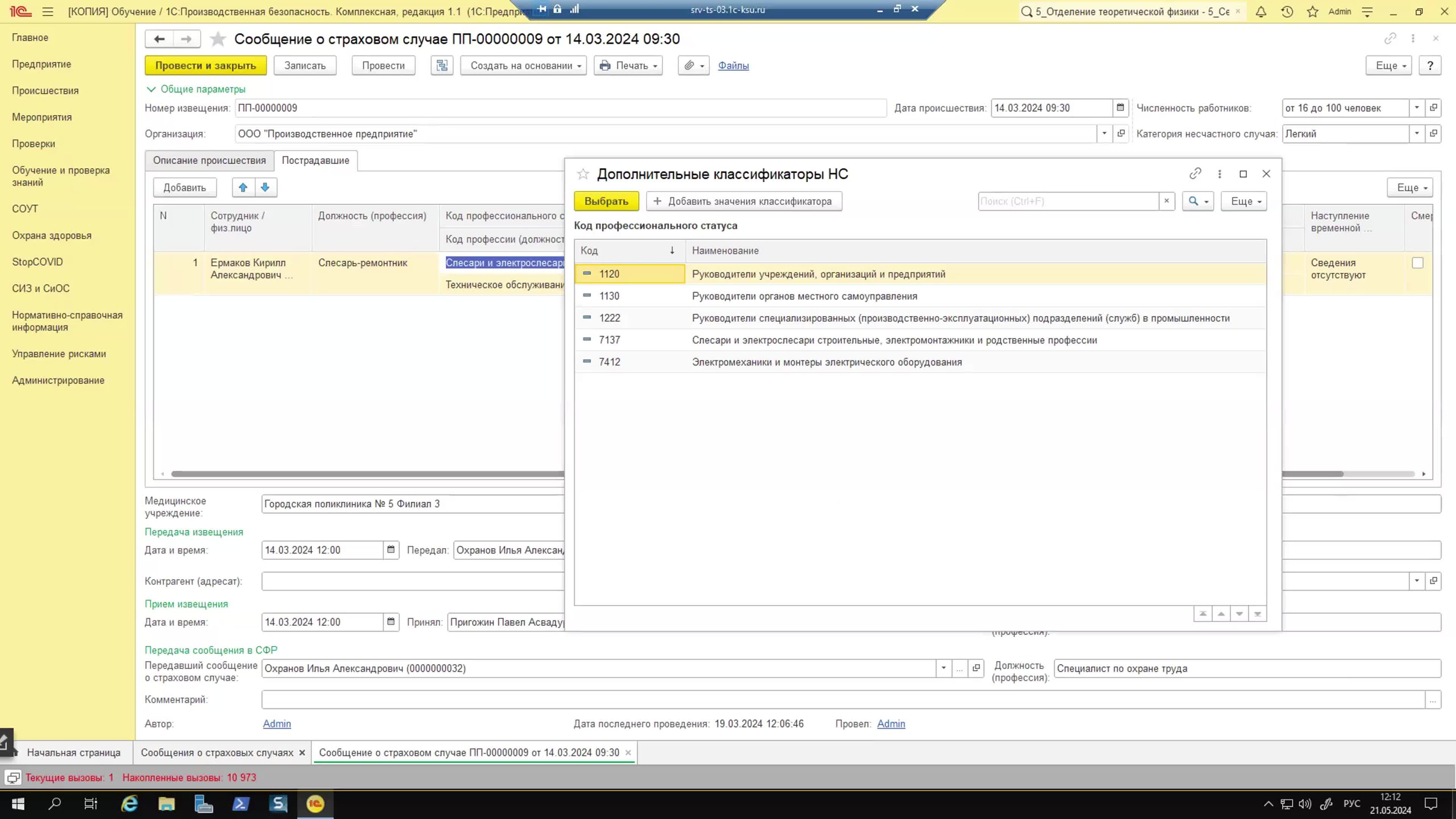Image resolution: width=1456 pixels, height=819 pixels.
Task: Open the Еще menu in classifiers dialog
Action: coord(1244,201)
